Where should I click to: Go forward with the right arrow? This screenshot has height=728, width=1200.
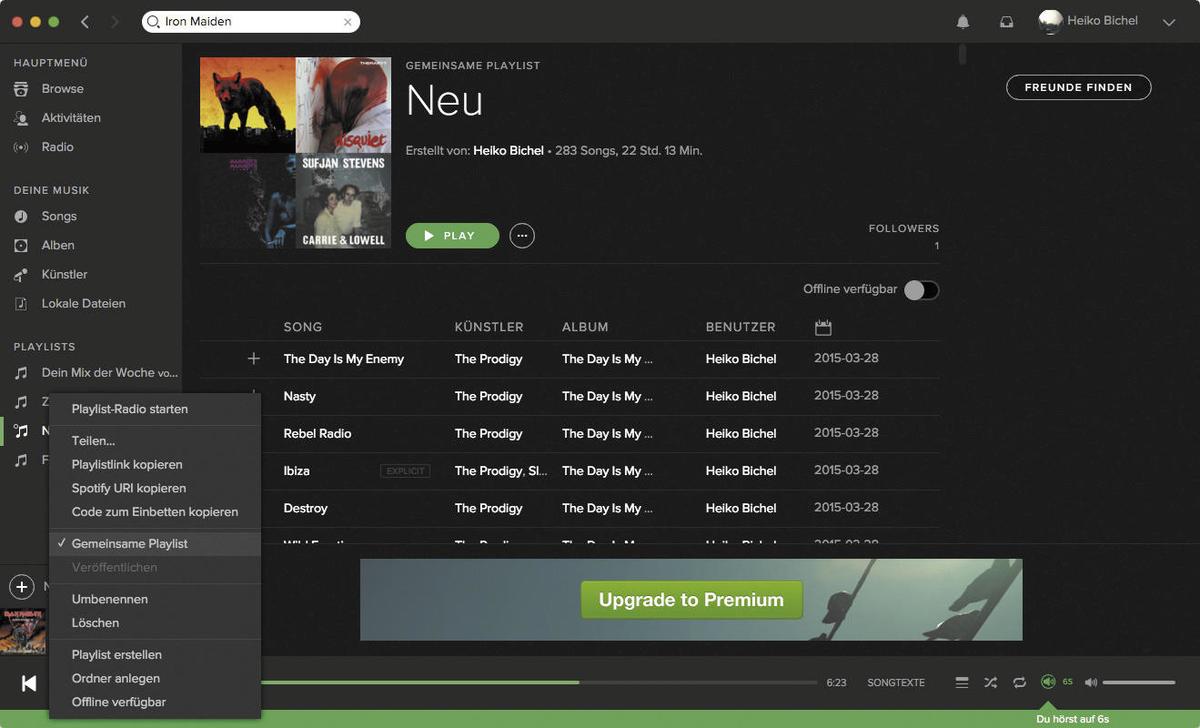[x=115, y=21]
